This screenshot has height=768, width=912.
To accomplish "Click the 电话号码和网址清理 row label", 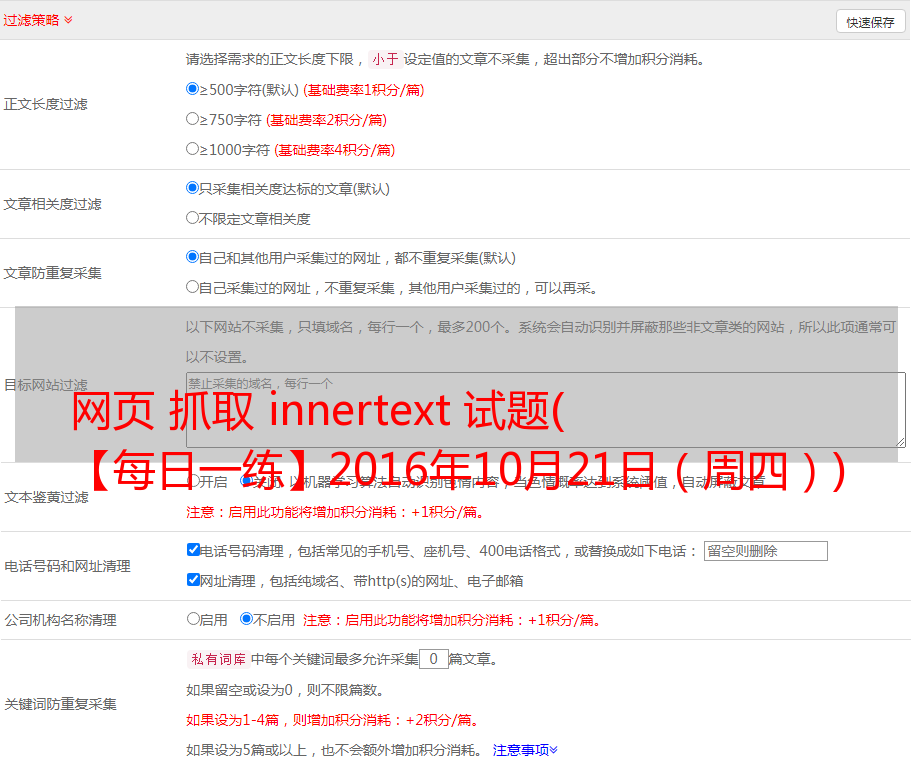I will coord(67,566).
